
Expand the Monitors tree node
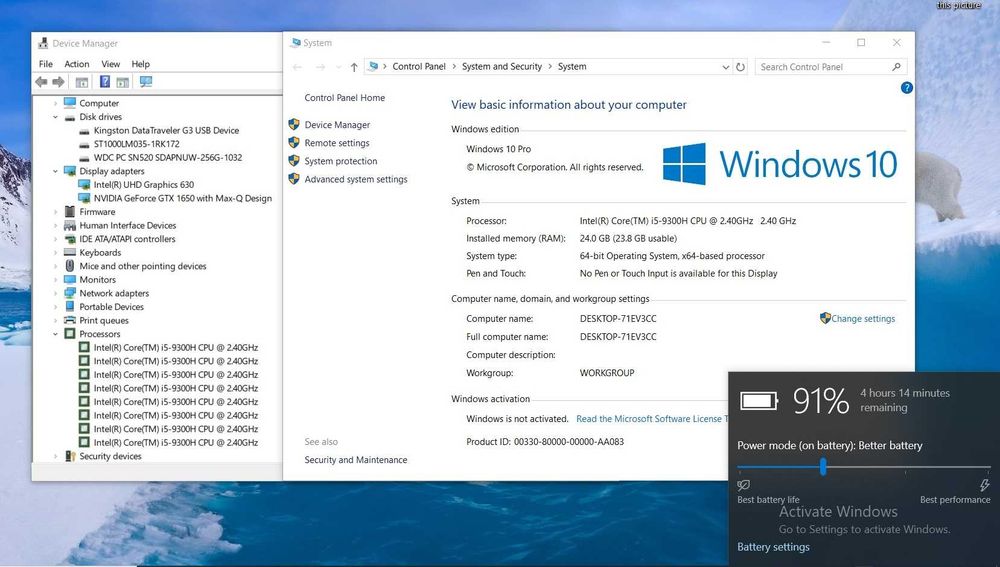(x=55, y=279)
